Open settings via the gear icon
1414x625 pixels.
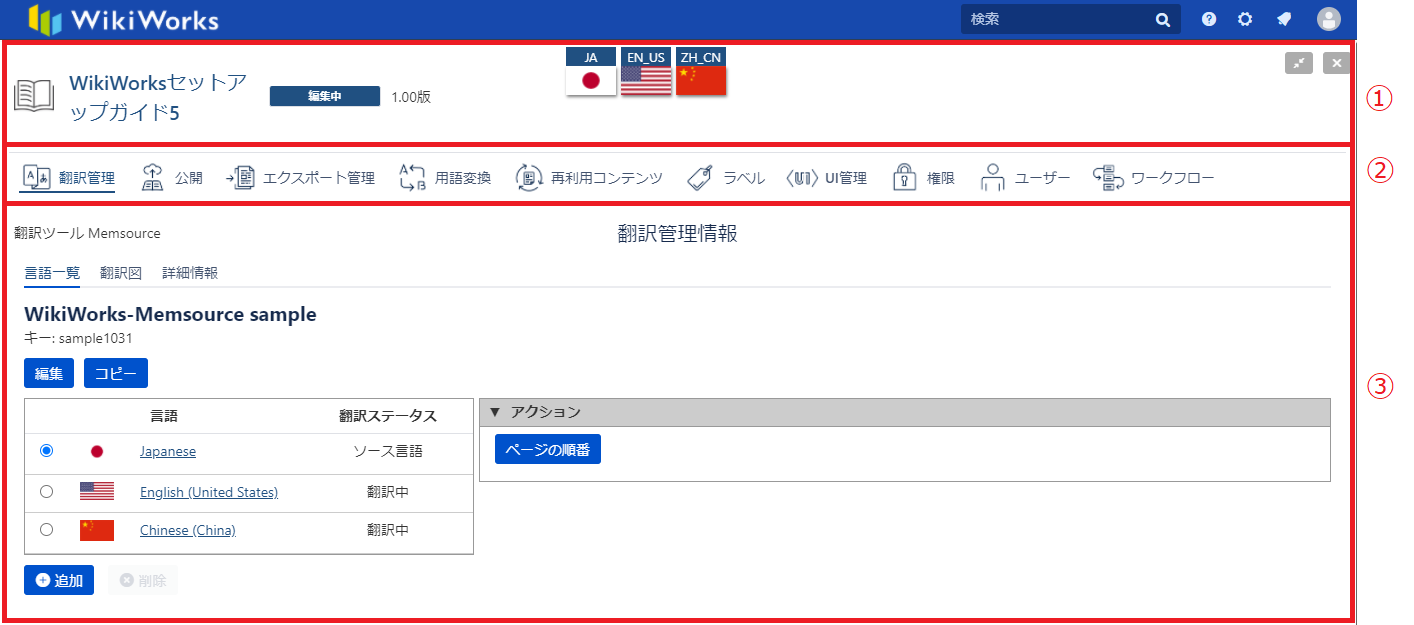tap(1245, 19)
